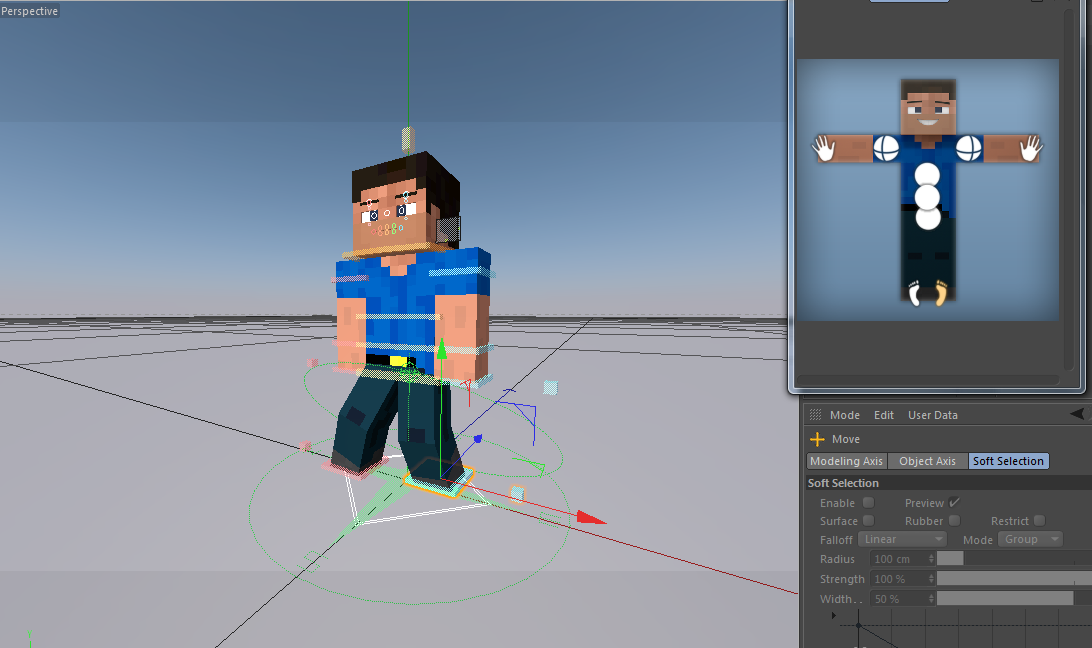
Task: Open the Perspective viewport label
Action: 28,11
